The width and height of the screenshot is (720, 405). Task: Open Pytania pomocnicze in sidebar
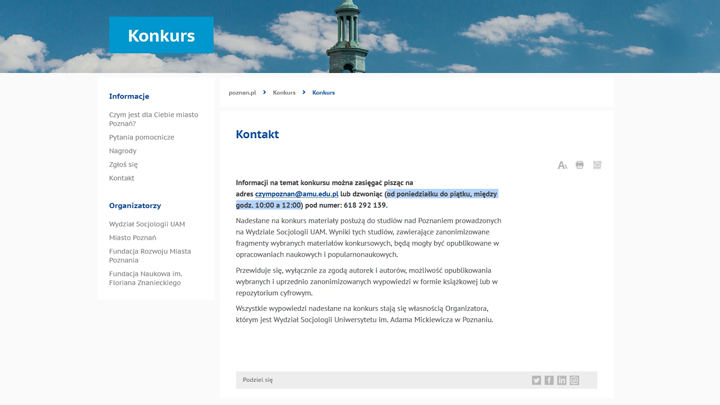(x=141, y=137)
